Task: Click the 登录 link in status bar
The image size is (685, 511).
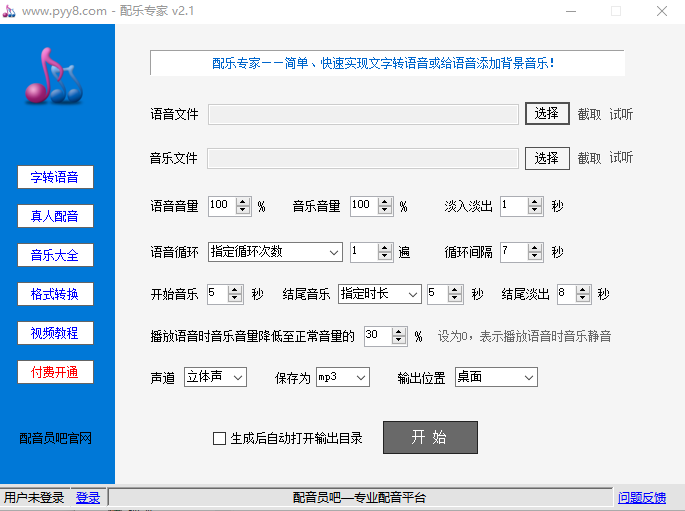Action: click(88, 497)
